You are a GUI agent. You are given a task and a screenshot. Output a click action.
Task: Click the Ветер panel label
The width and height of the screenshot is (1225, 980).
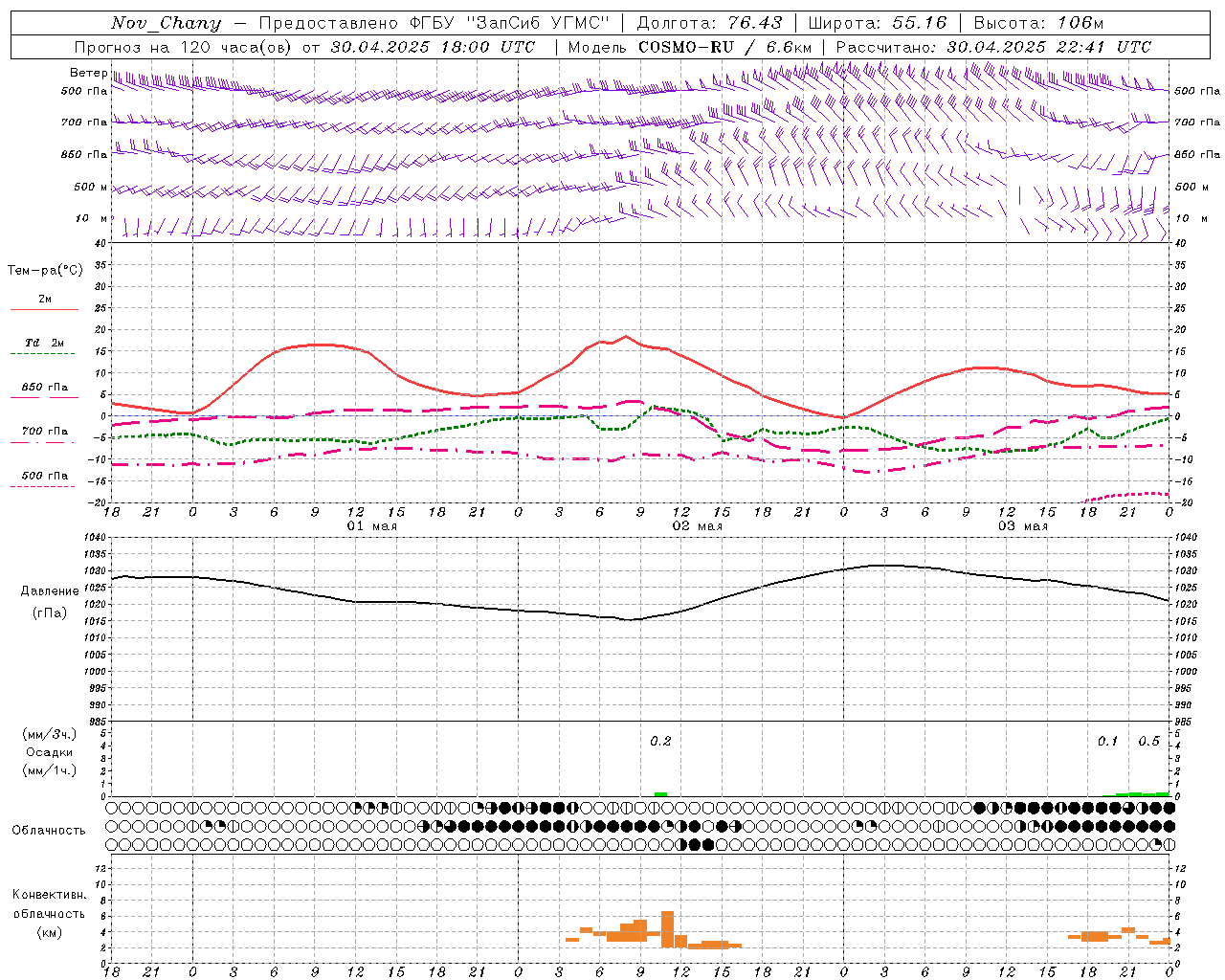[x=88, y=73]
